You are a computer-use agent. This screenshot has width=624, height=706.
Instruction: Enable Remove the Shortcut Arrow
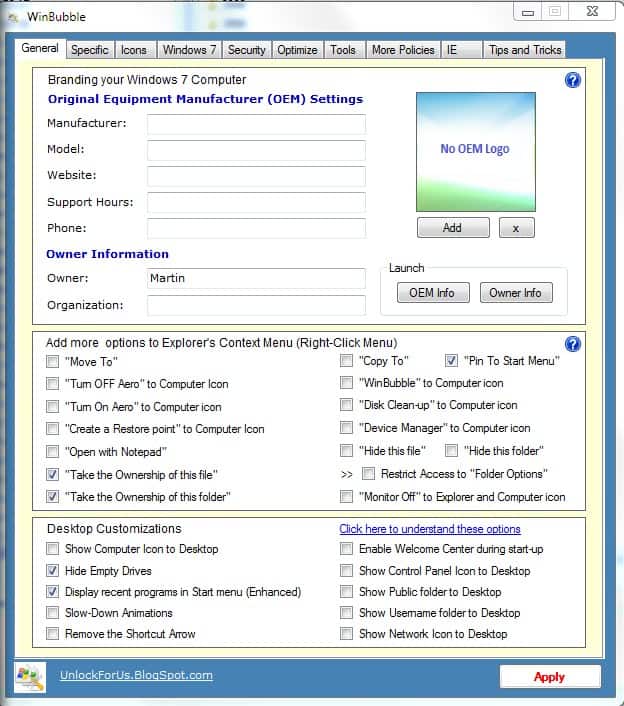[x=53, y=634]
